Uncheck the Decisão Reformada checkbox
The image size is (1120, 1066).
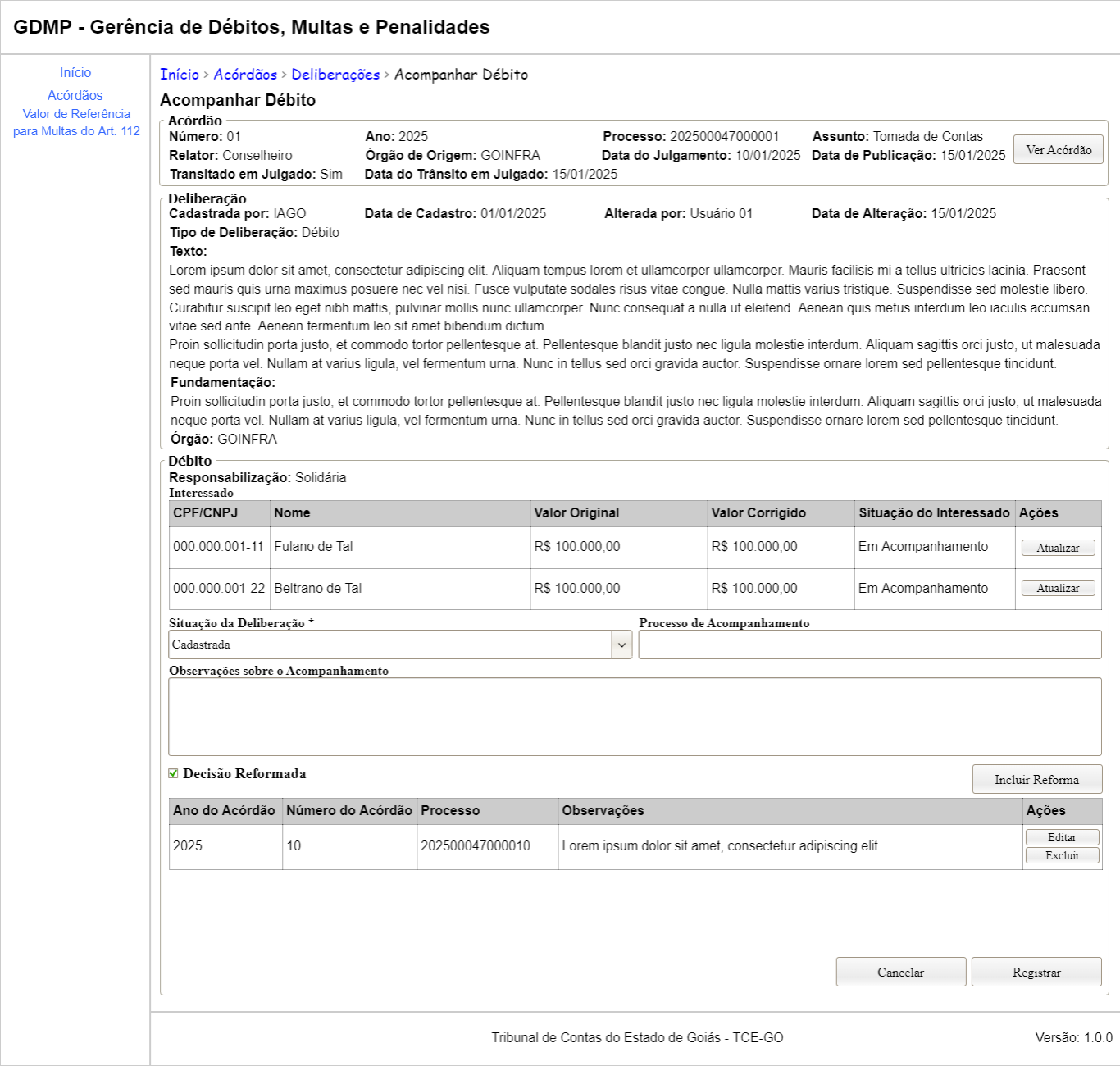tap(173, 773)
